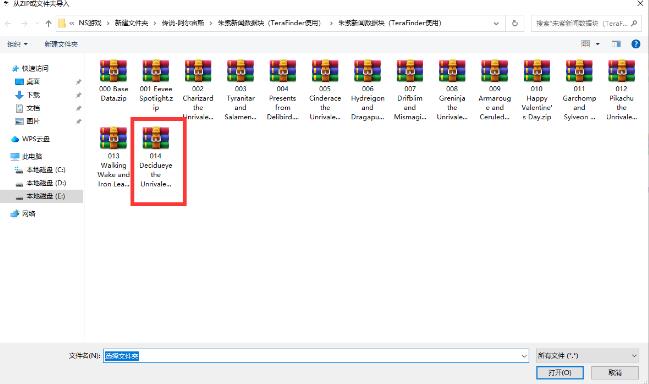Click the Cancel button
The width and height of the screenshot is (649, 384).
(x=615, y=373)
